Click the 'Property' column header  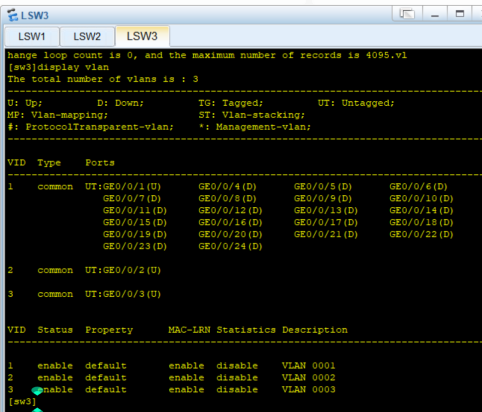(109, 330)
